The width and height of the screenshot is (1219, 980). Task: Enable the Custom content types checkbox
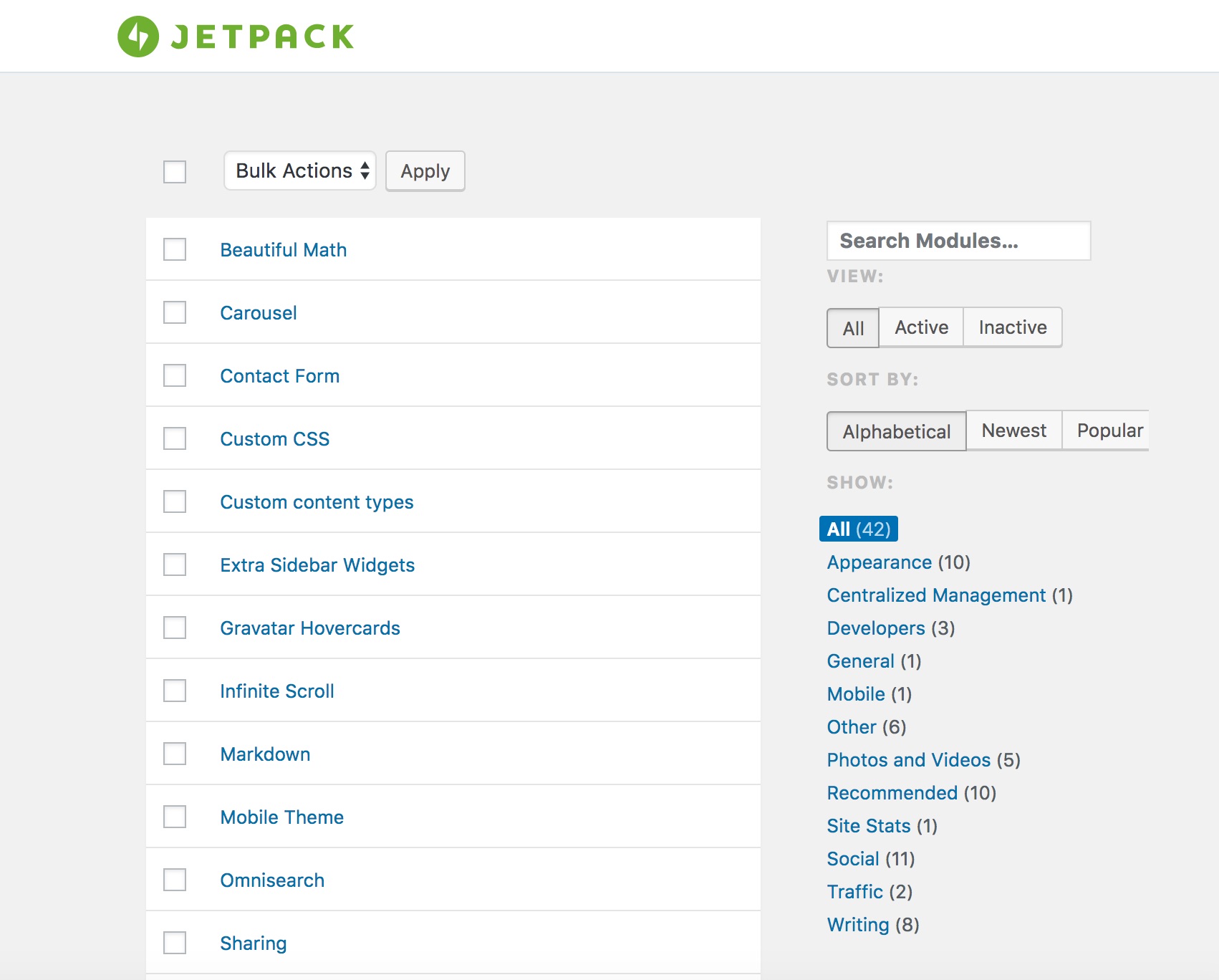(175, 501)
